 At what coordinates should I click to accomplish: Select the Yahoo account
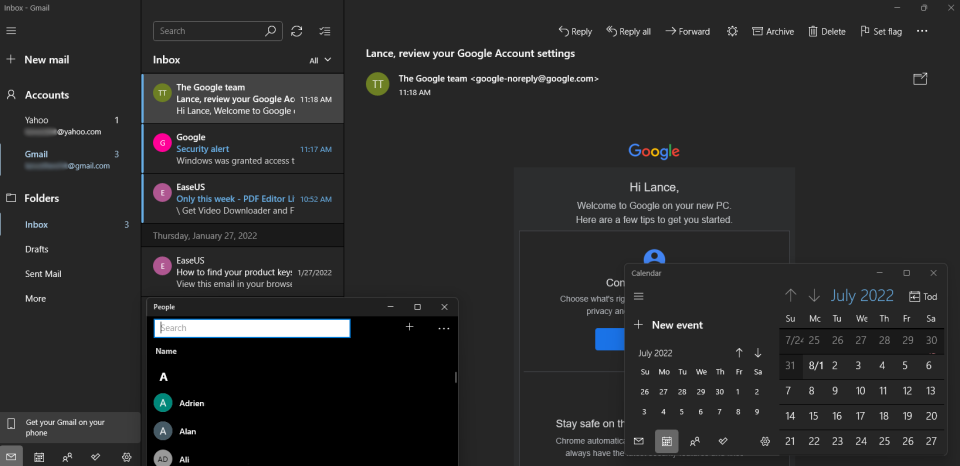click(x=70, y=126)
